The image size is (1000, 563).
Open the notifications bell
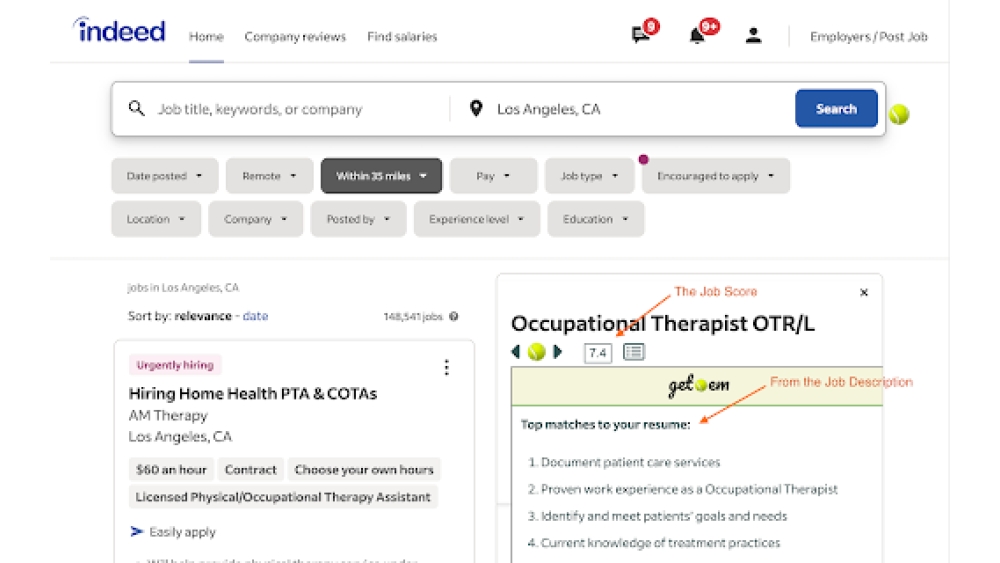(x=697, y=36)
